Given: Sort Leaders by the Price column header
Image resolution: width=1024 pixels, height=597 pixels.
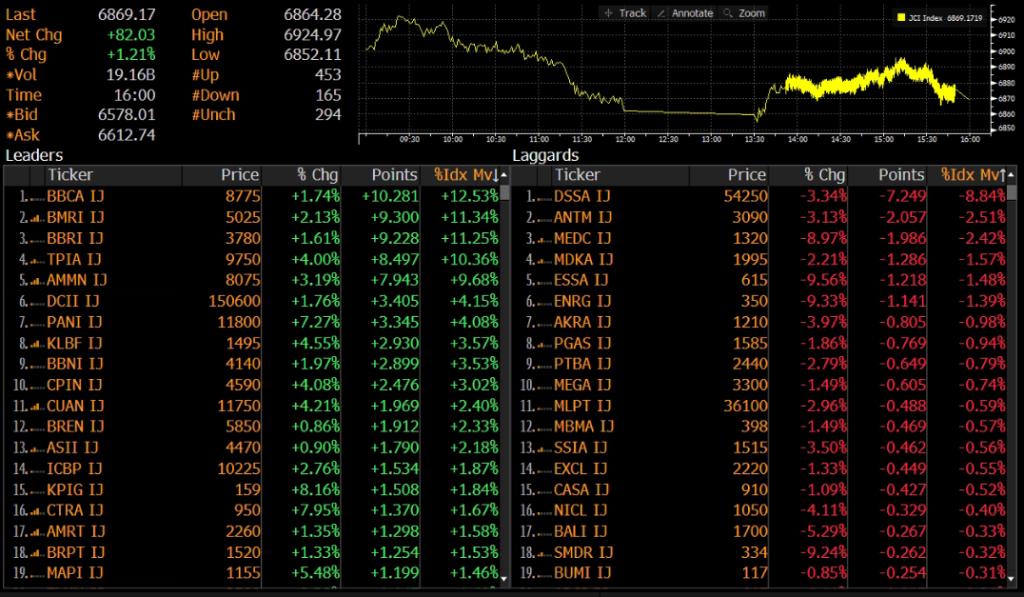Looking at the screenshot, I should (221, 175).
